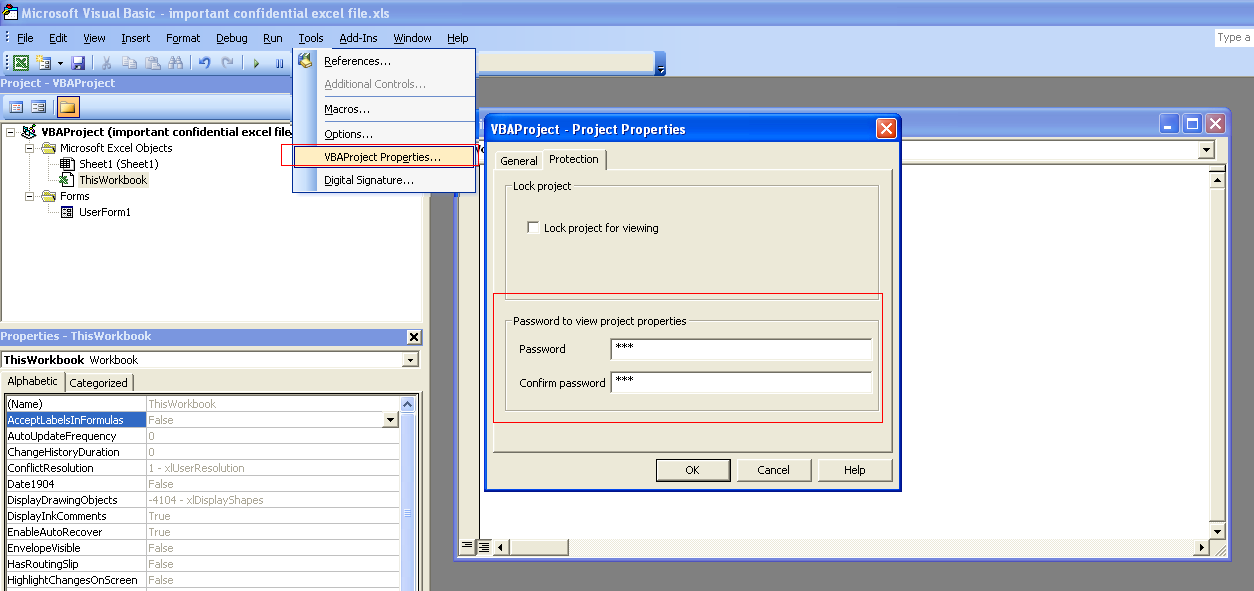Click the View Microsoft Excel icon

point(20,63)
